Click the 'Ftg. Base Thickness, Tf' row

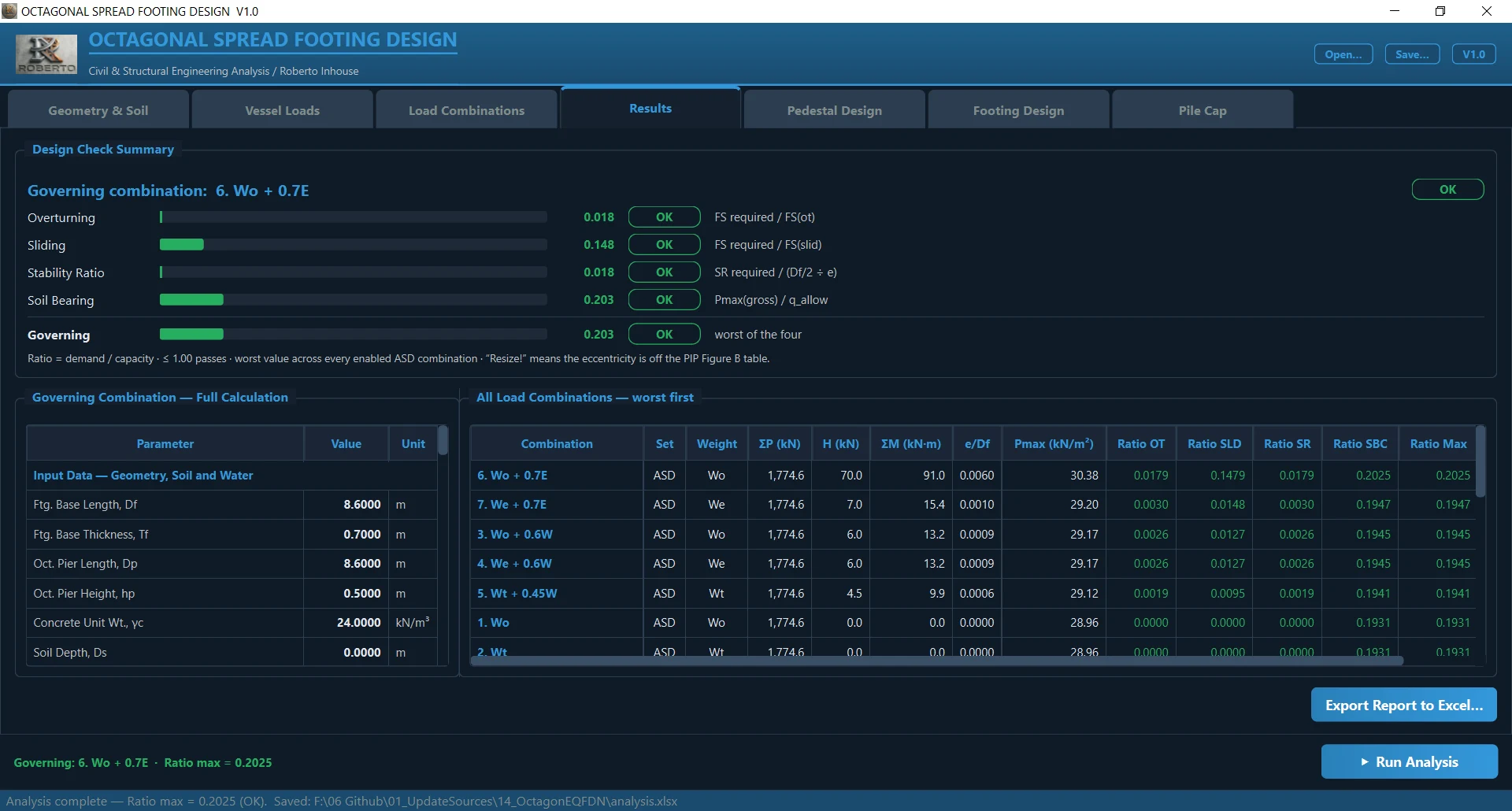click(x=232, y=535)
